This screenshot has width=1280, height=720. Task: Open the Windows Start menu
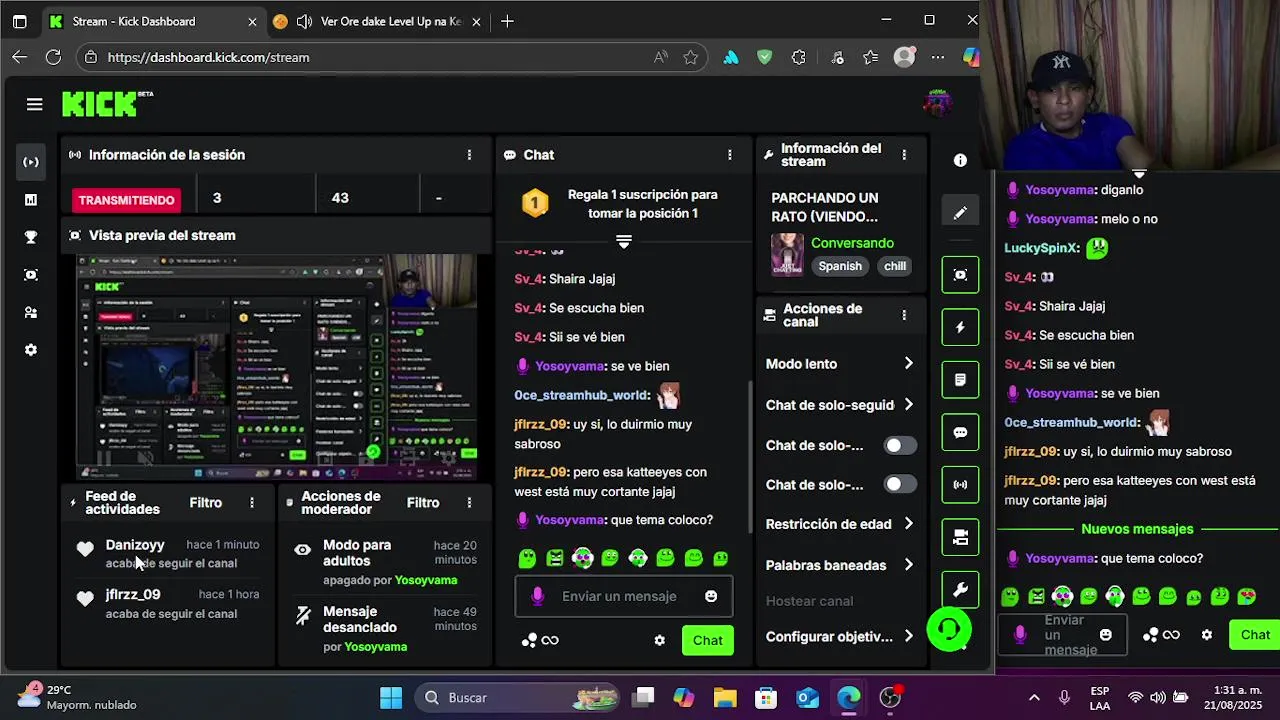[x=391, y=698]
